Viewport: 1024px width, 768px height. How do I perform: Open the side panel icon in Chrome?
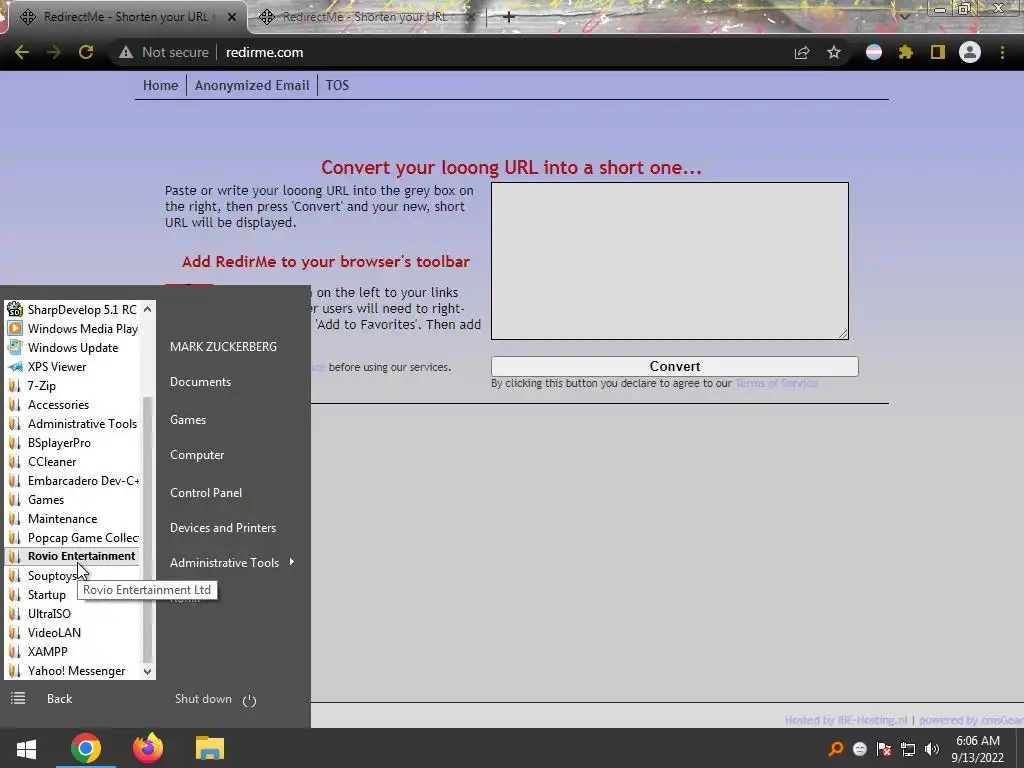938,52
